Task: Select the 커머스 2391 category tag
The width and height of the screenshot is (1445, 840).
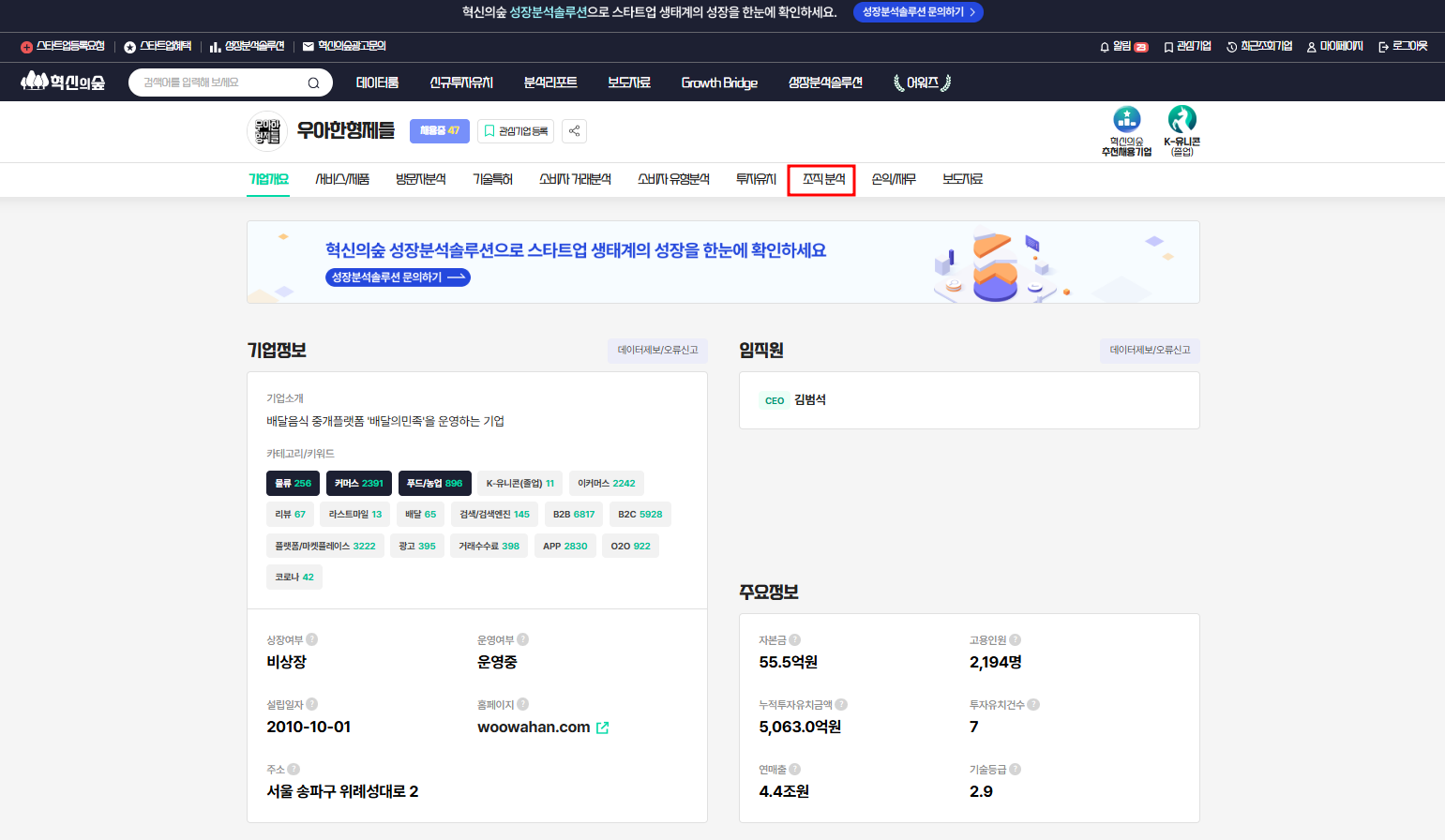Action: click(359, 483)
